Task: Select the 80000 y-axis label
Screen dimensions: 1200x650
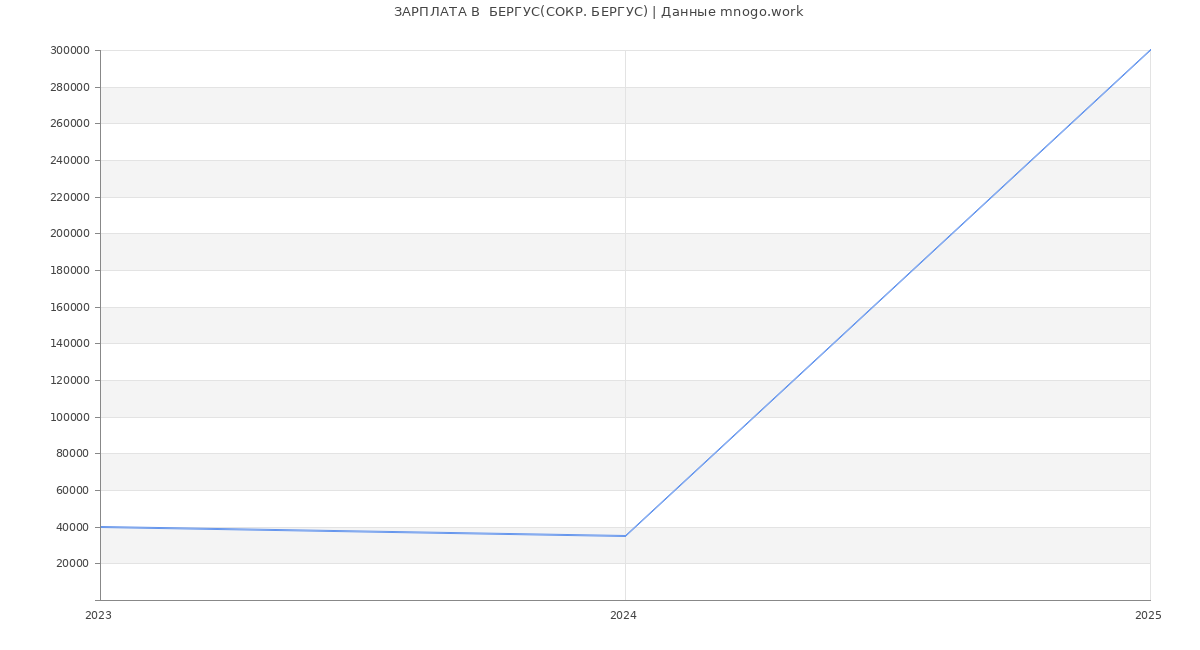Action: point(72,454)
